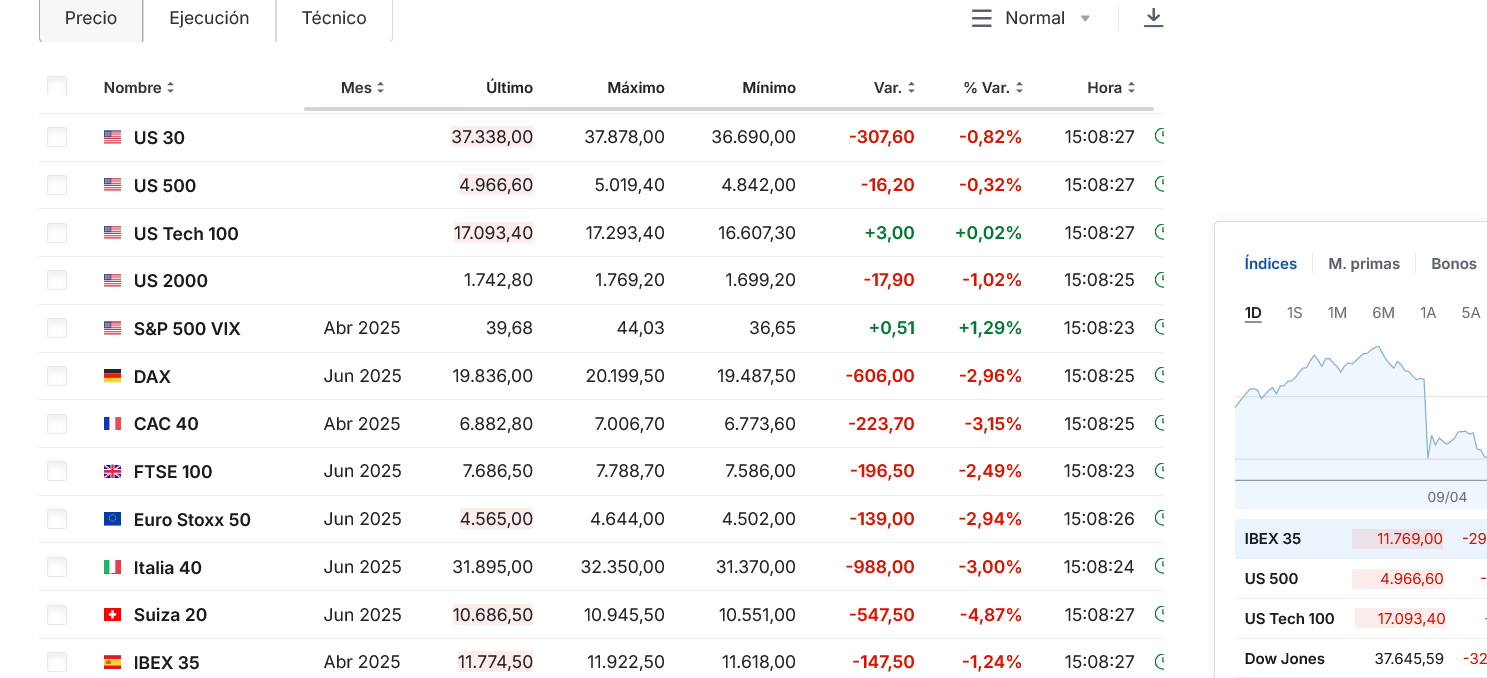Tick the checkbox for US Tech 100
The width and height of the screenshot is (1487, 678).
click(x=57, y=233)
